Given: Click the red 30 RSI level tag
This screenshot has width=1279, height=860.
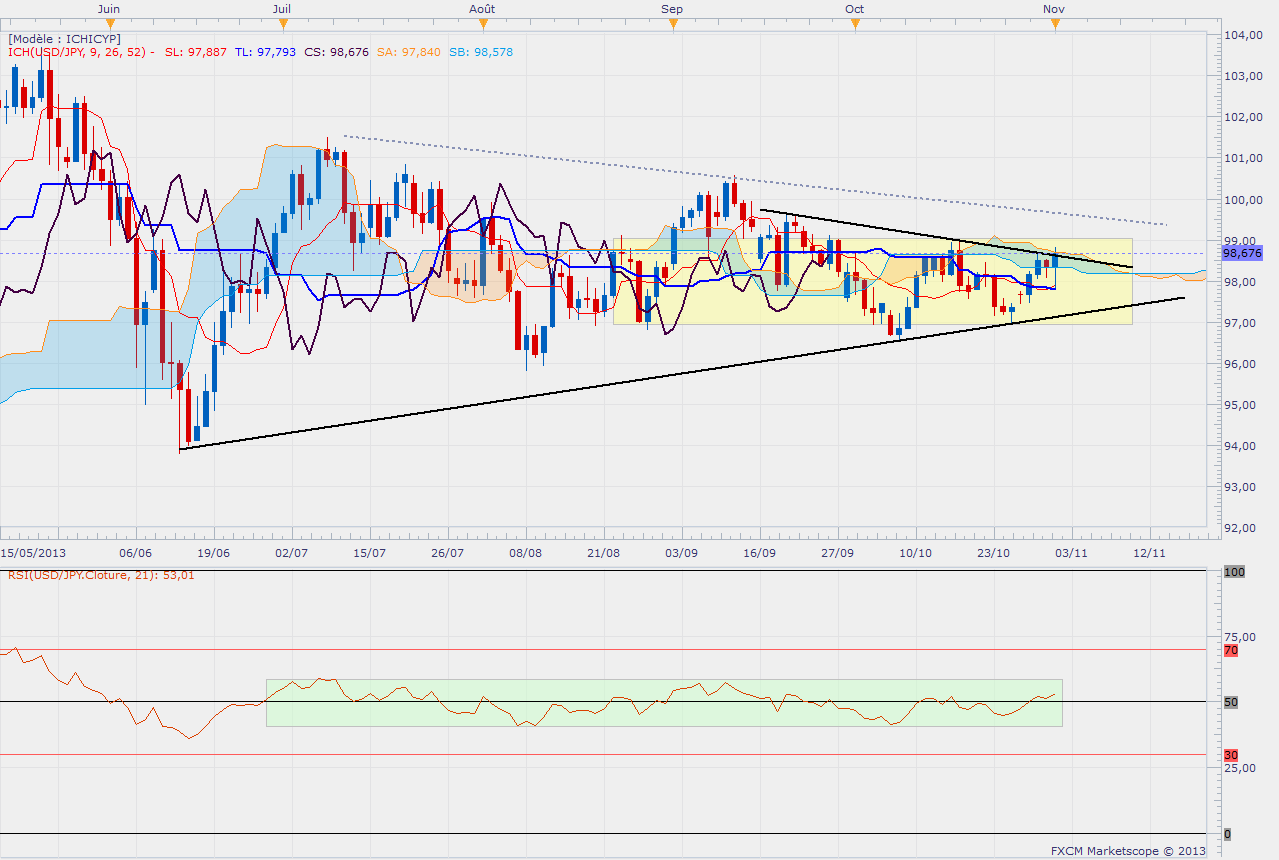Looking at the screenshot, I should coord(1231,755).
